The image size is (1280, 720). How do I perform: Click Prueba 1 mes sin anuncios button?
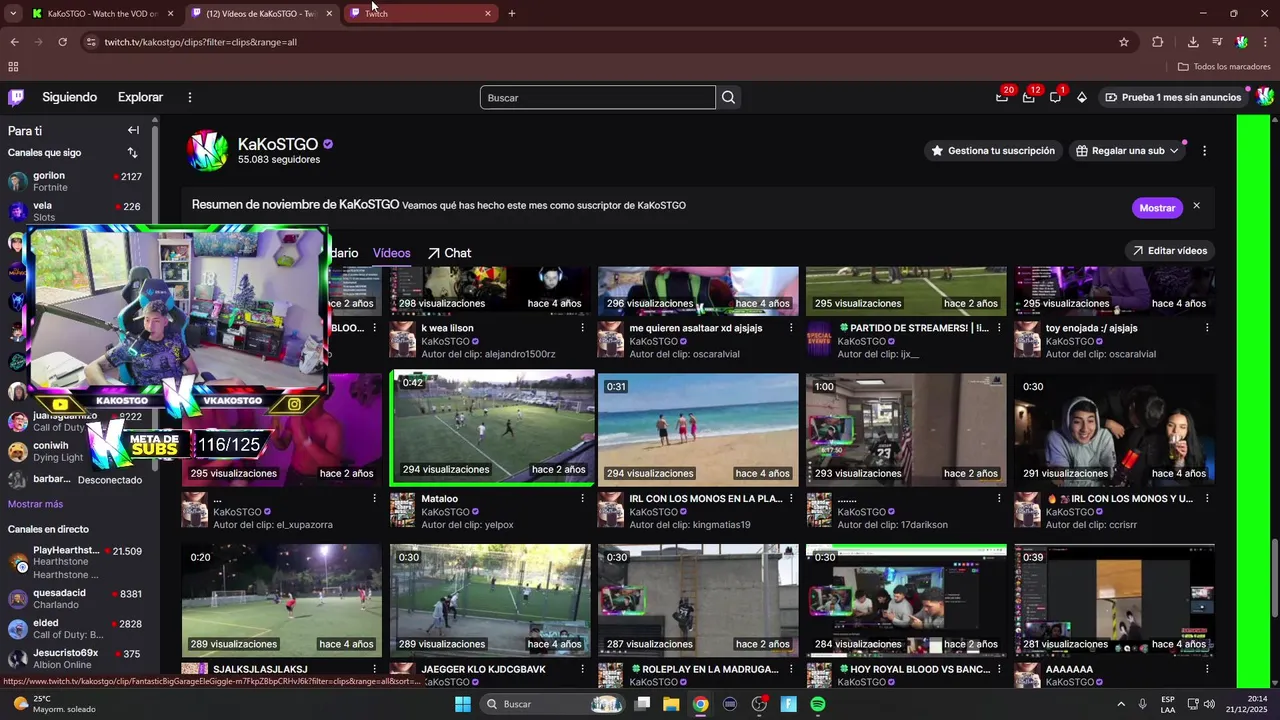tap(1173, 97)
